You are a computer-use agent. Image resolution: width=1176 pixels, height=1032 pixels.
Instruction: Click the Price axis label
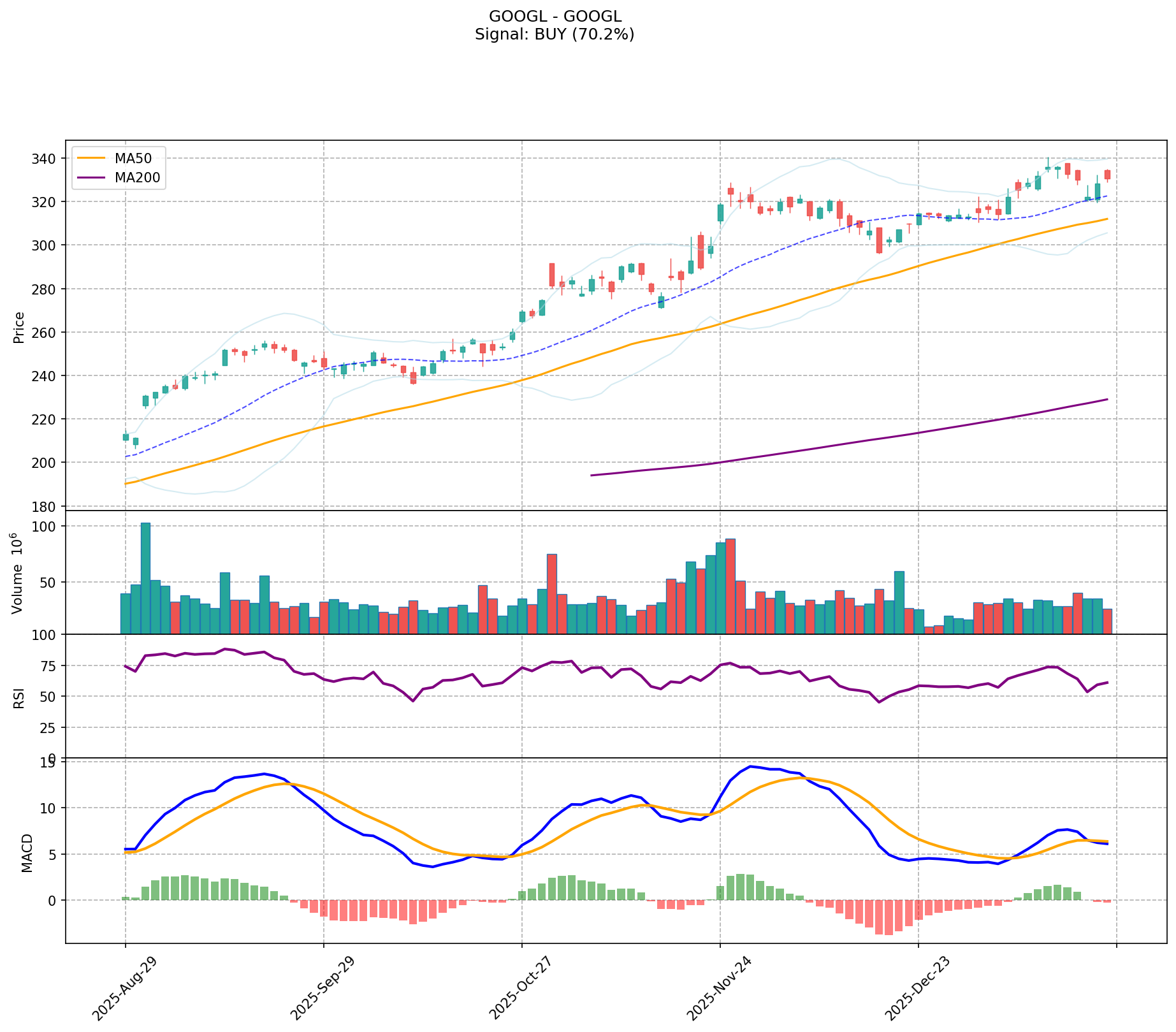(x=19, y=327)
